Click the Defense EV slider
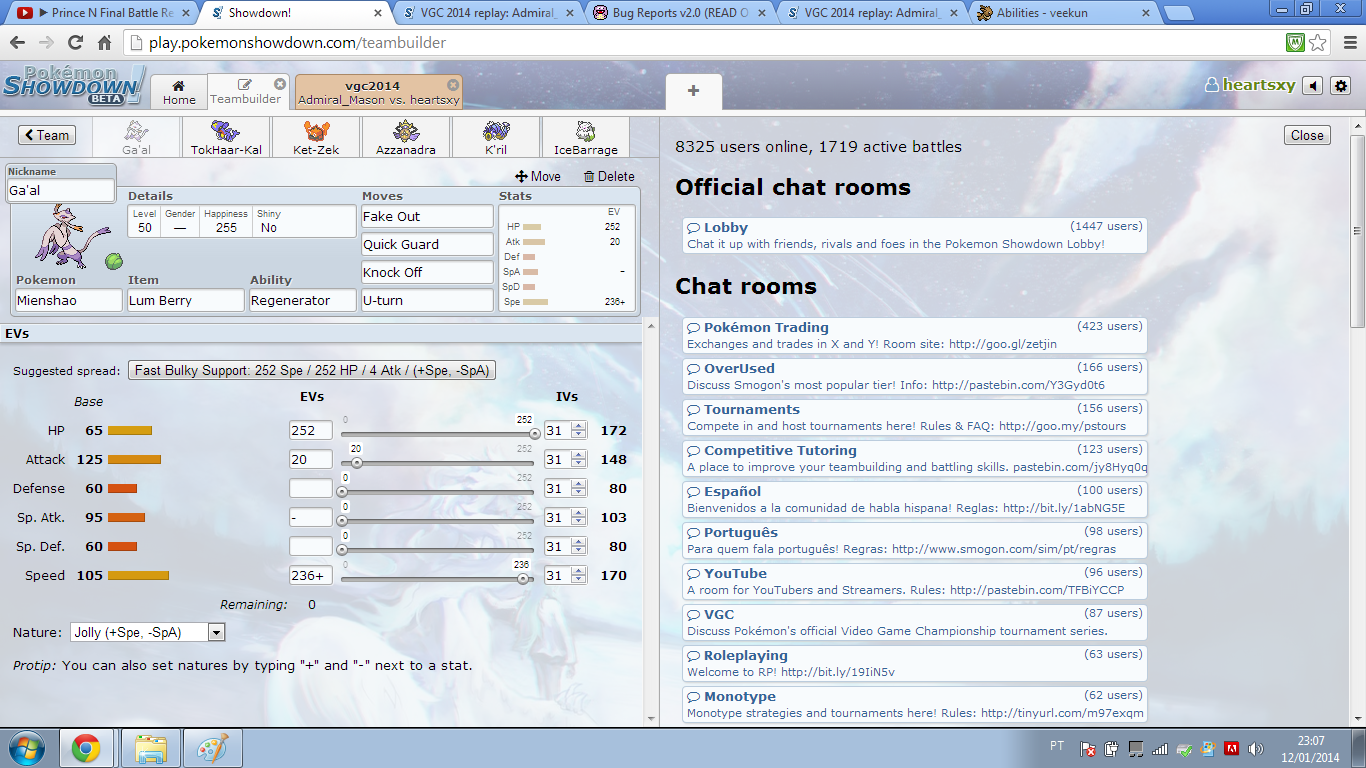This screenshot has width=1366, height=768. (x=438, y=491)
